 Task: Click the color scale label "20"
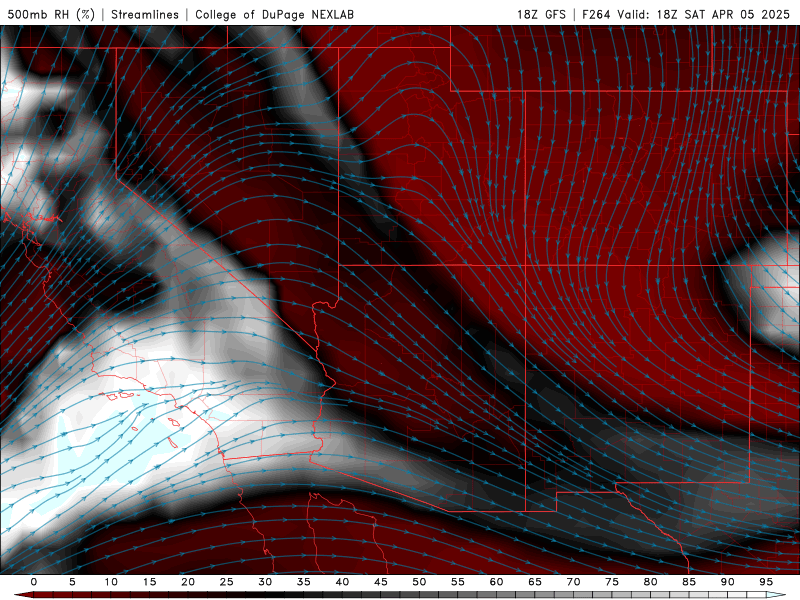click(x=188, y=582)
